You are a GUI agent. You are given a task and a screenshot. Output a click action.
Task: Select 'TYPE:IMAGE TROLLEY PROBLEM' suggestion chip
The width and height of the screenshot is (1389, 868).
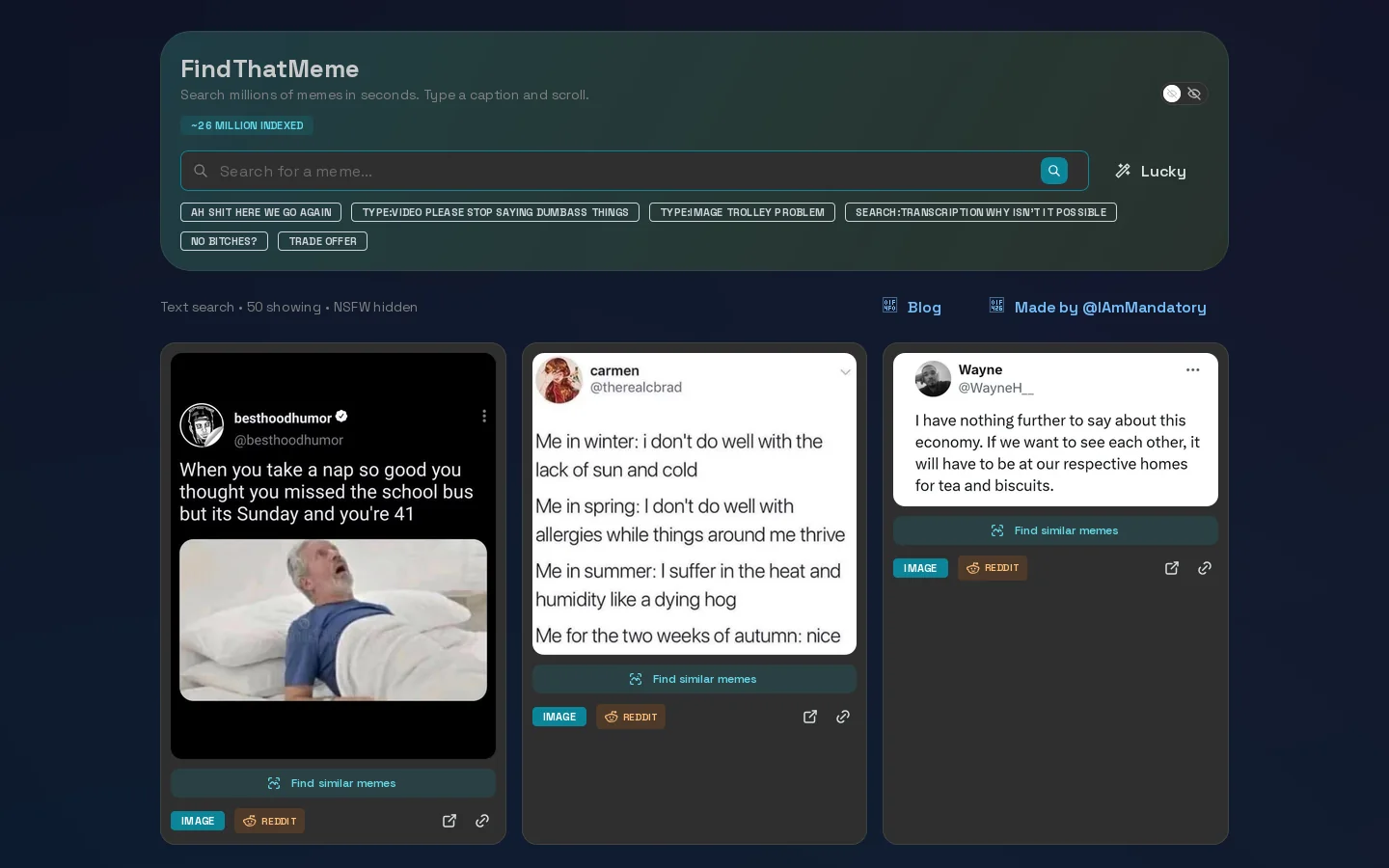point(742,212)
